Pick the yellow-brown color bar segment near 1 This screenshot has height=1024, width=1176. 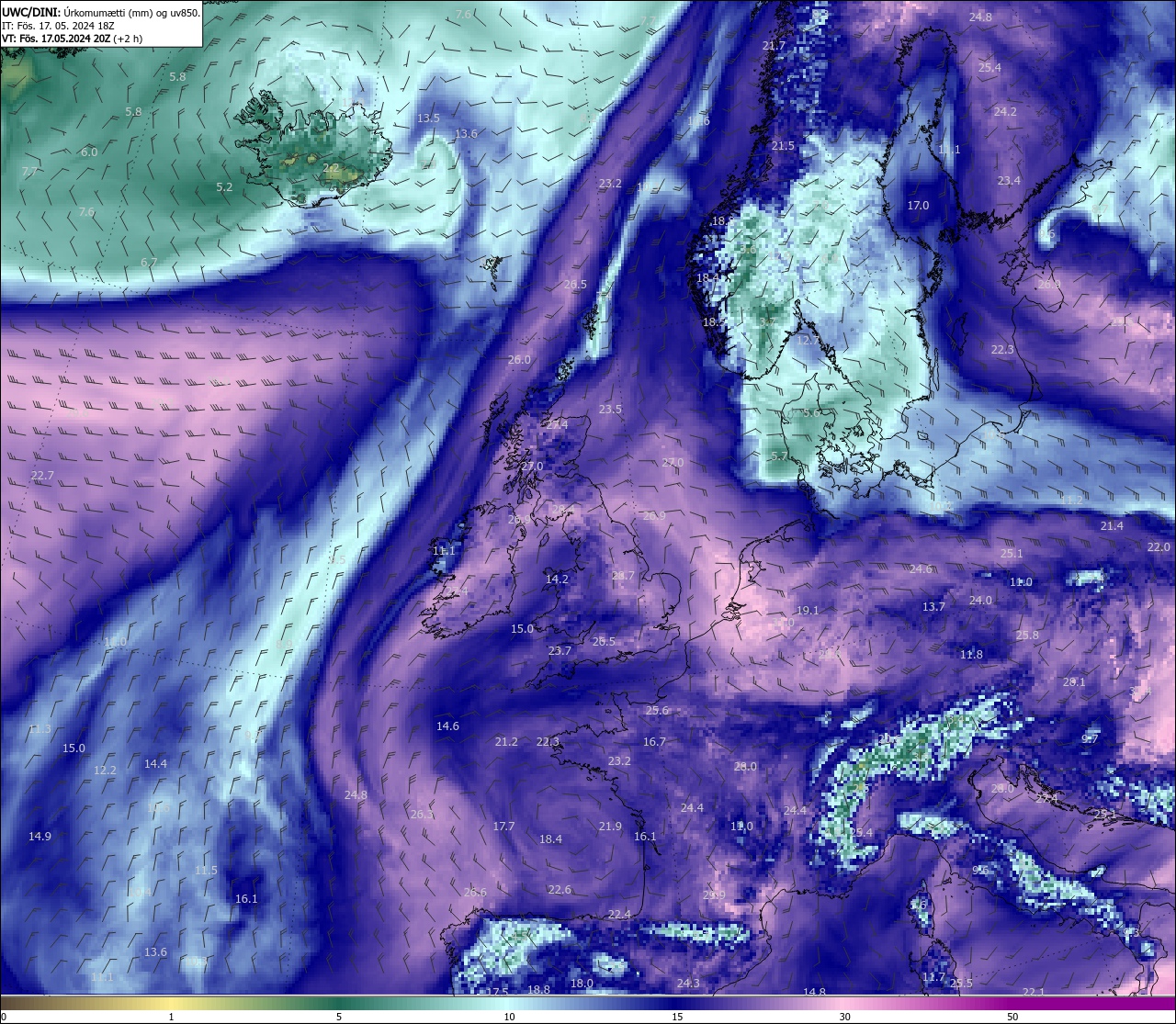coord(172,1002)
